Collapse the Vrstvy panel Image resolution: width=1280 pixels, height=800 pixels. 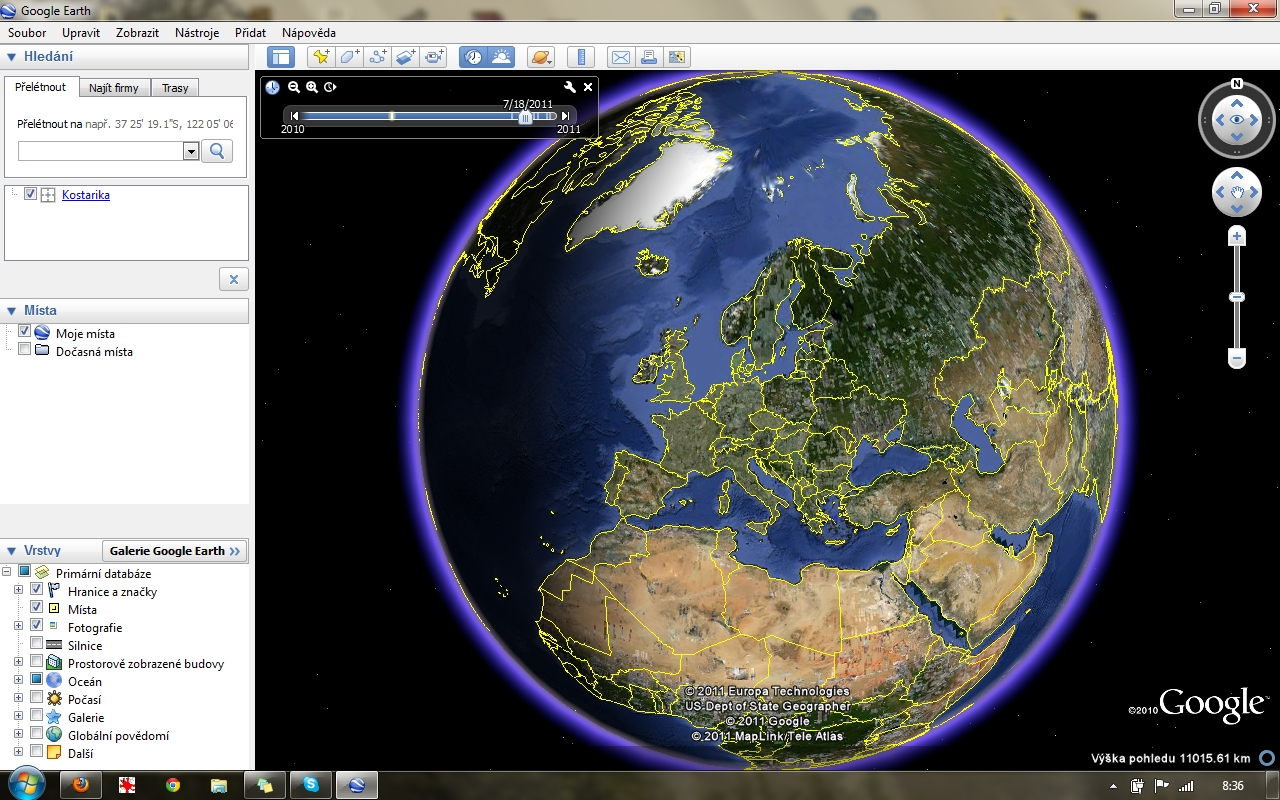pyautogui.click(x=12, y=551)
